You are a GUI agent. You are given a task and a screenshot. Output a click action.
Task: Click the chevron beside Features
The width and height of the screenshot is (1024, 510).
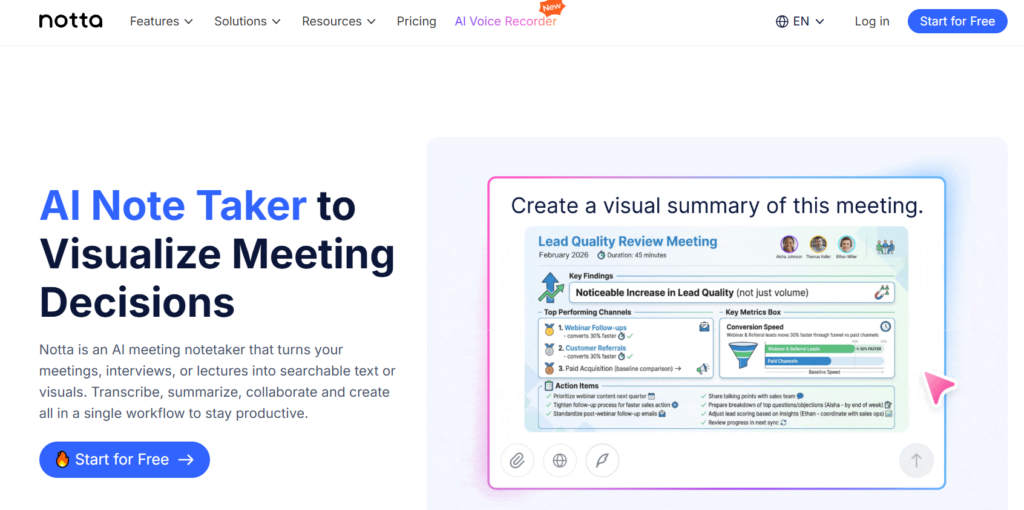188,22
